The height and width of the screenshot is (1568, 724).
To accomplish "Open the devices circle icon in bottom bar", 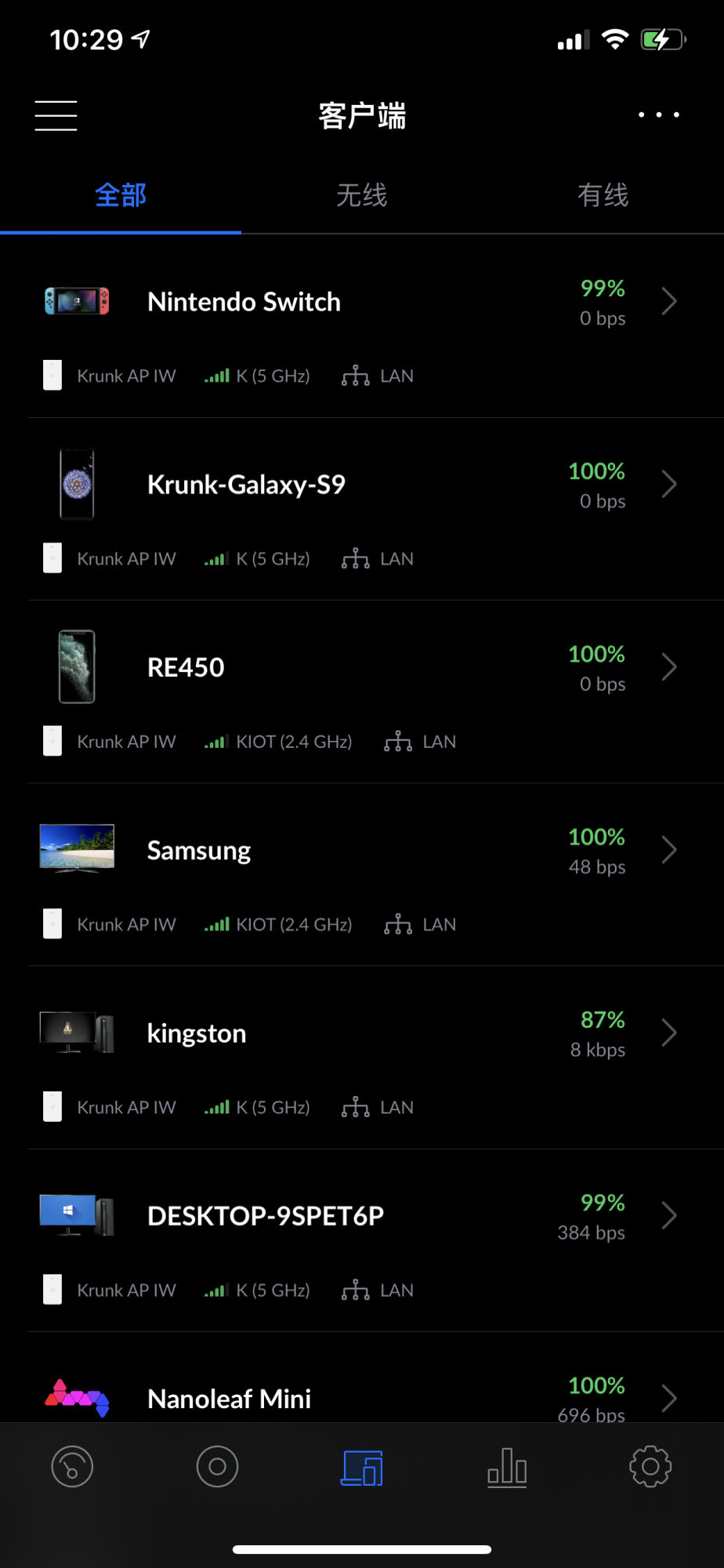I will (x=217, y=1467).
